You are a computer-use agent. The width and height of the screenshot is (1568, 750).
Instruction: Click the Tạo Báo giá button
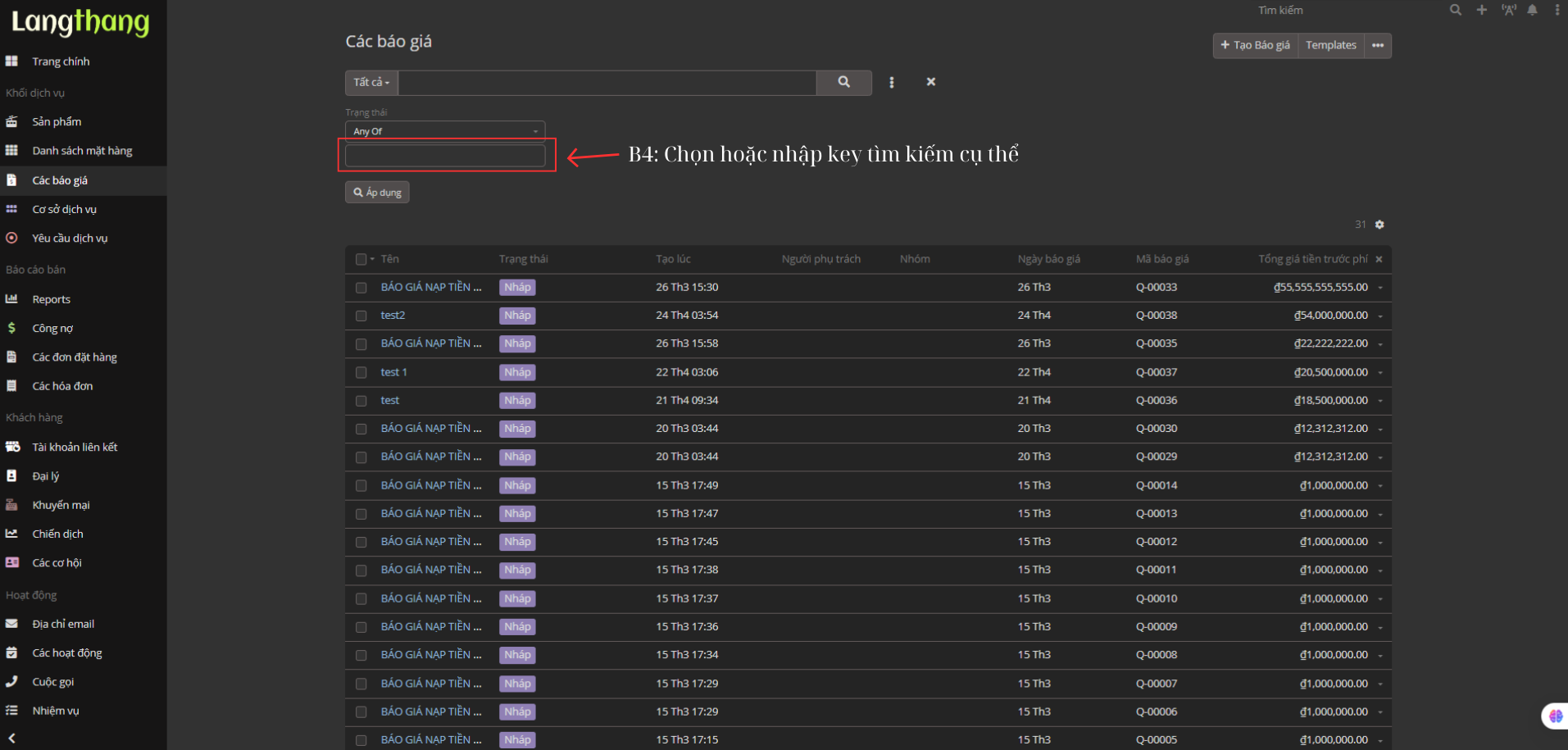click(x=1255, y=45)
